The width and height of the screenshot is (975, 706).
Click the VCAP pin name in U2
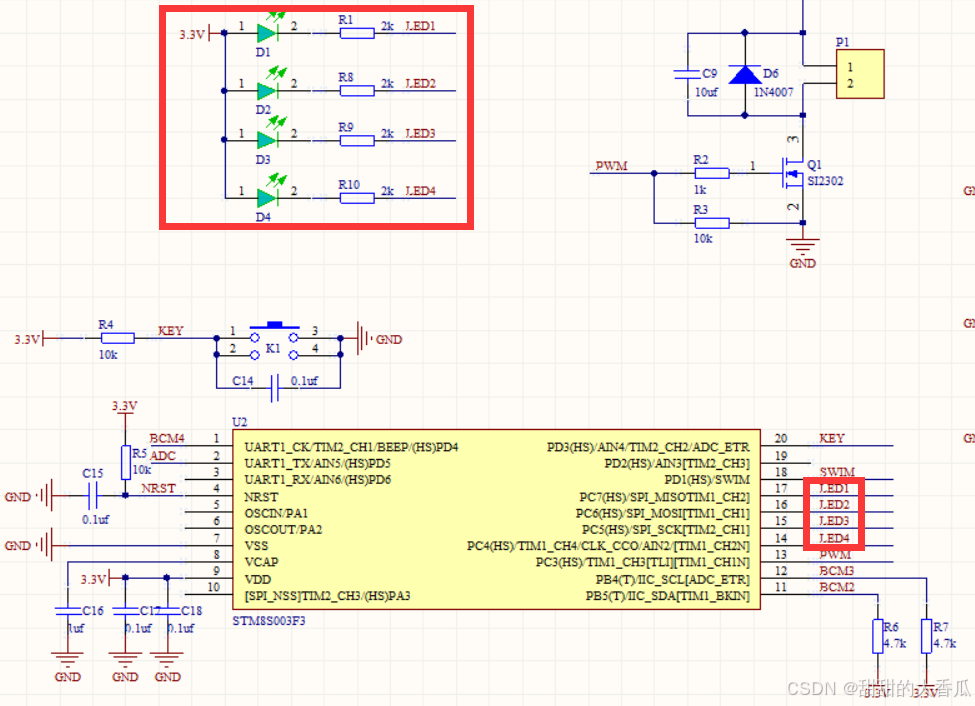pyautogui.click(x=261, y=562)
